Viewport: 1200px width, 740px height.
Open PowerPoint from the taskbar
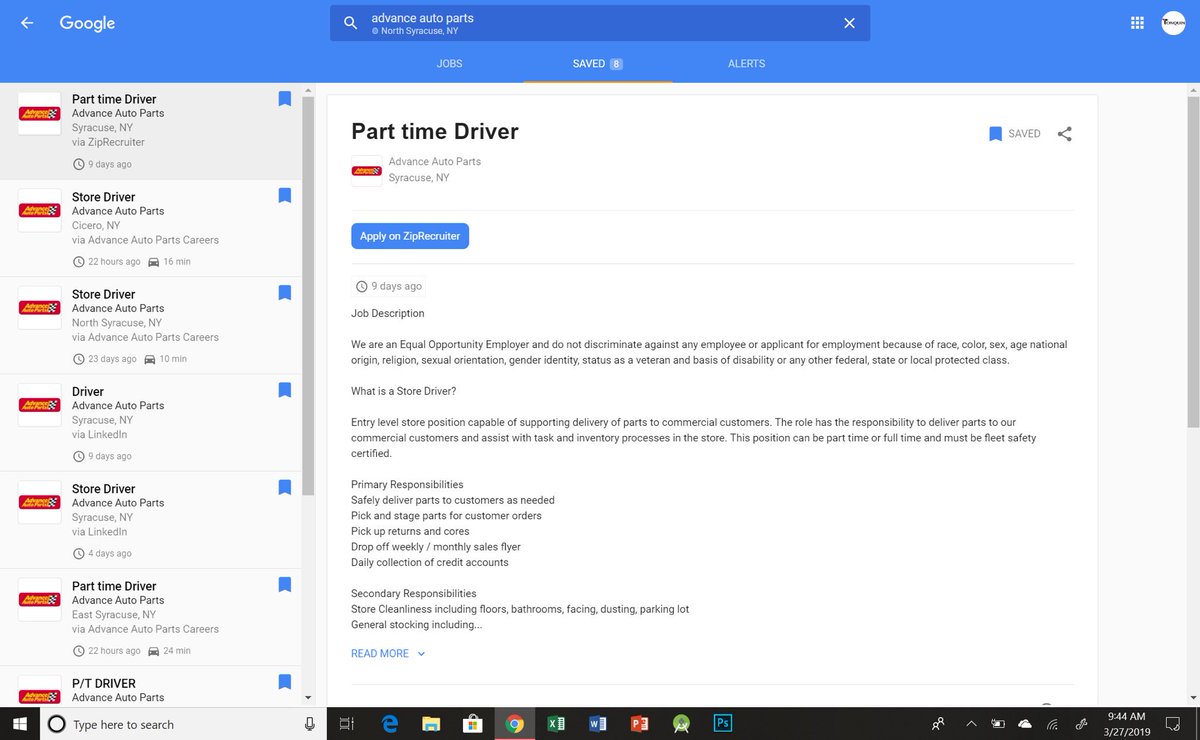click(640, 724)
